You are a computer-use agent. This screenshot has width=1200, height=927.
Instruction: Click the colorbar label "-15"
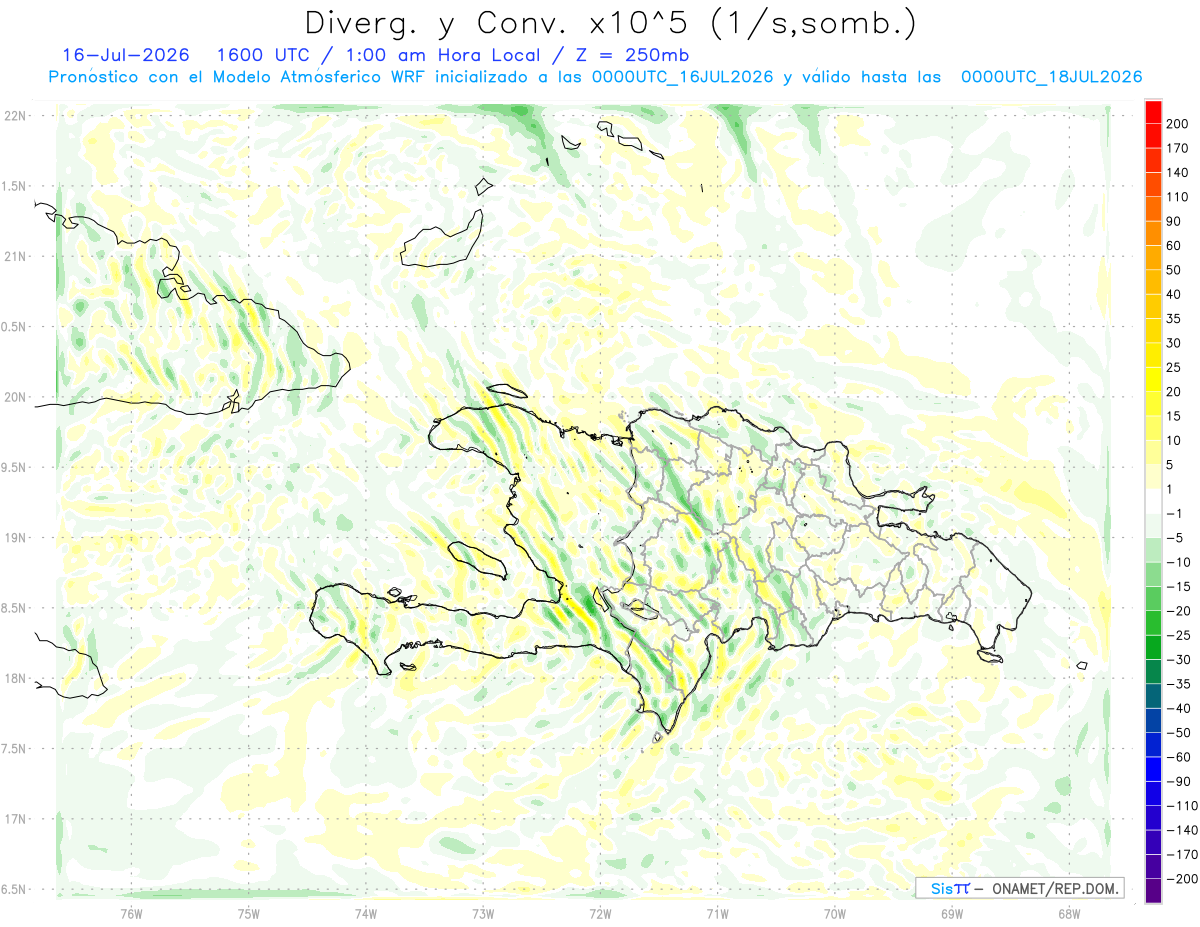(1178, 587)
